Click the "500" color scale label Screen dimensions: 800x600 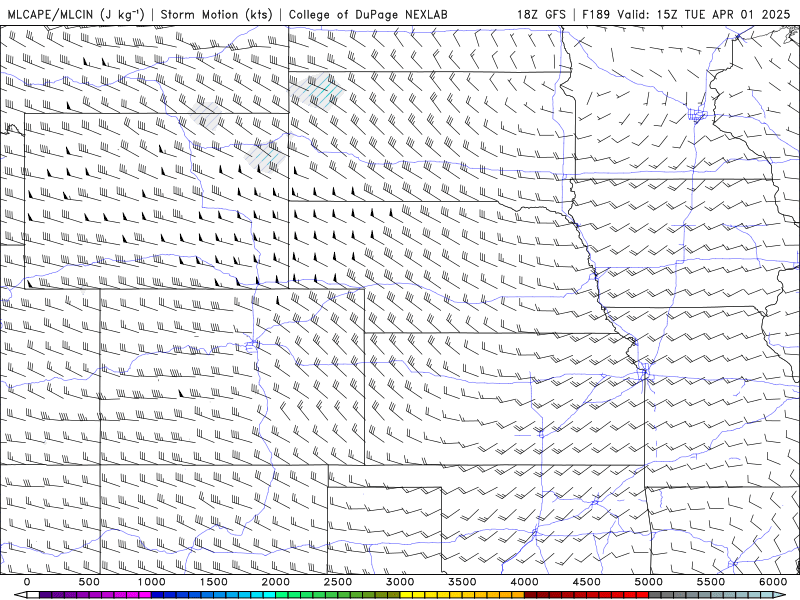[x=89, y=582]
